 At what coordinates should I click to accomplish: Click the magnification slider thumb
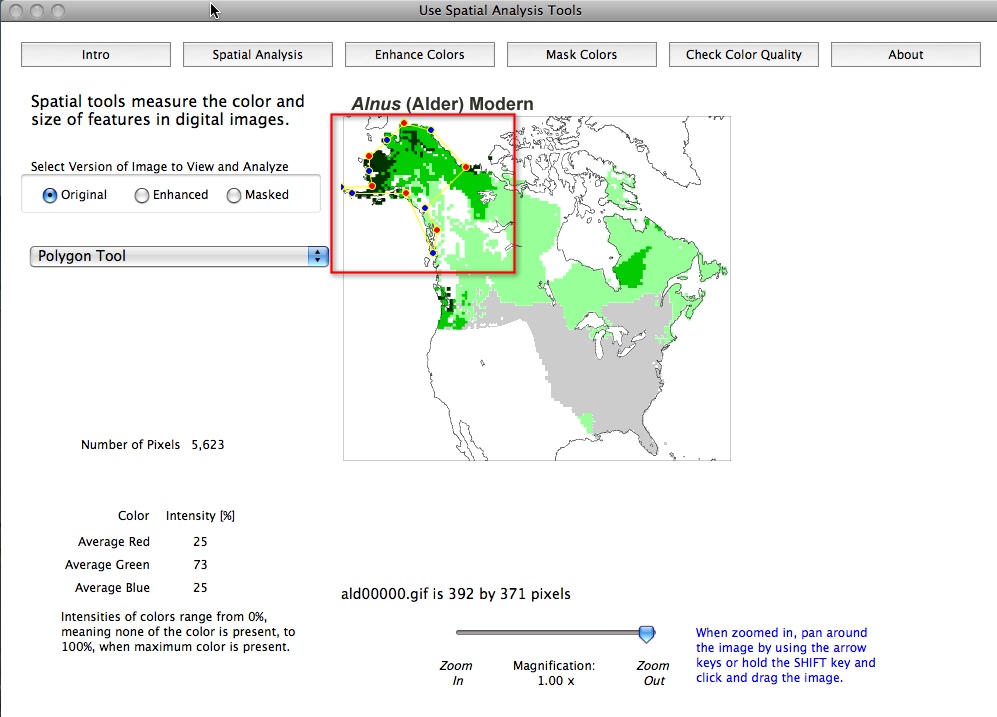[645, 632]
